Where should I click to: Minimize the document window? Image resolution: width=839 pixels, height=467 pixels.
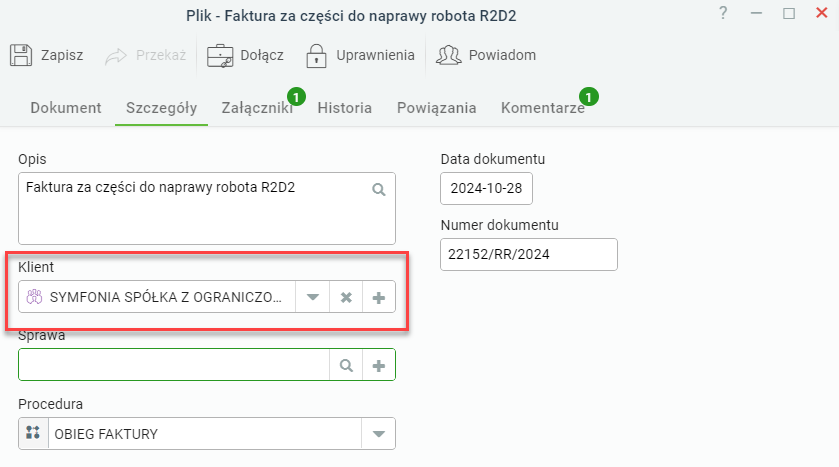[756, 13]
